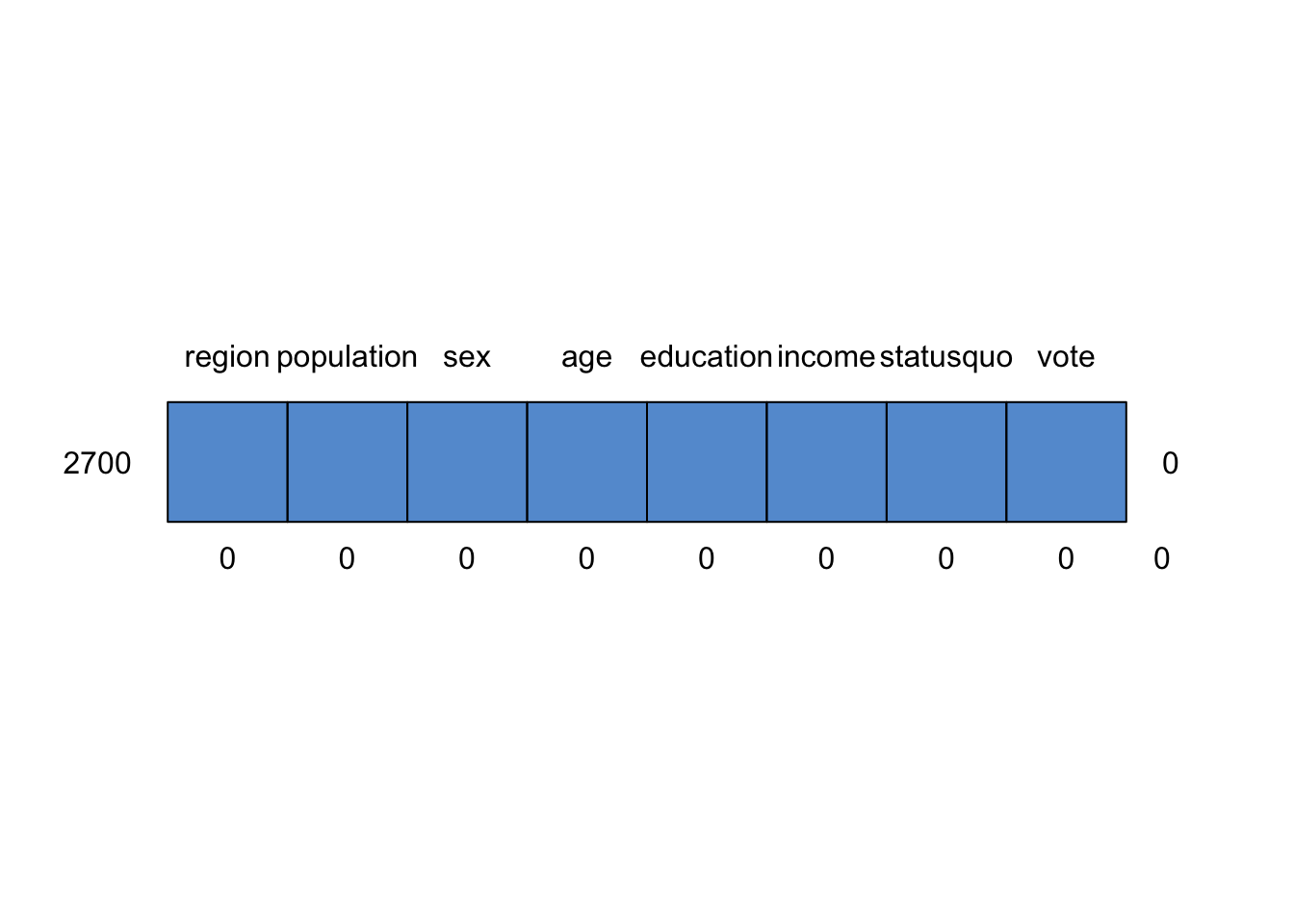Select the blue cell beneath 'income'

pyautogui.click(x=826, y=462)
